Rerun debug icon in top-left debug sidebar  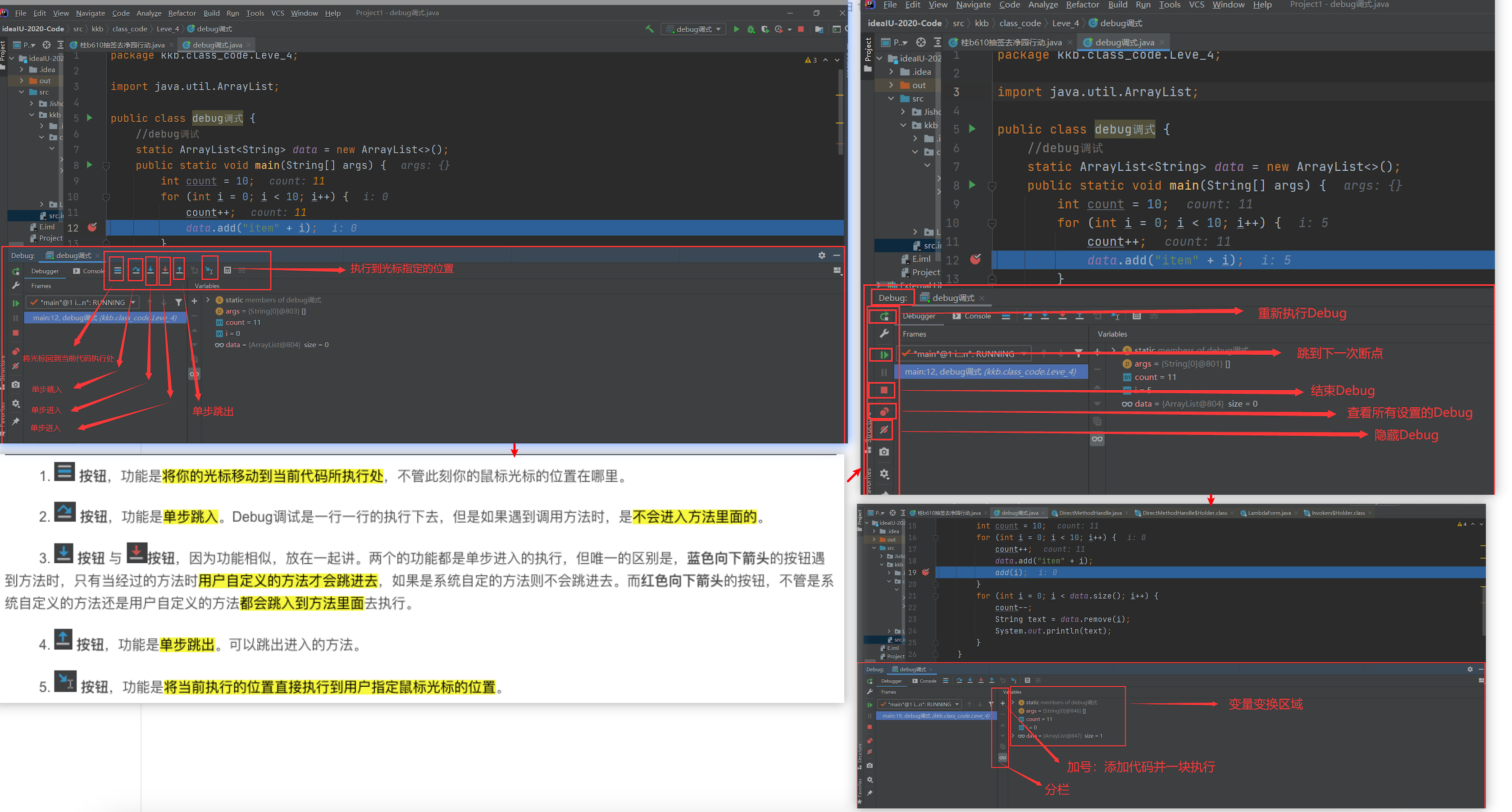pyautogui.click(x=16, y=271)
